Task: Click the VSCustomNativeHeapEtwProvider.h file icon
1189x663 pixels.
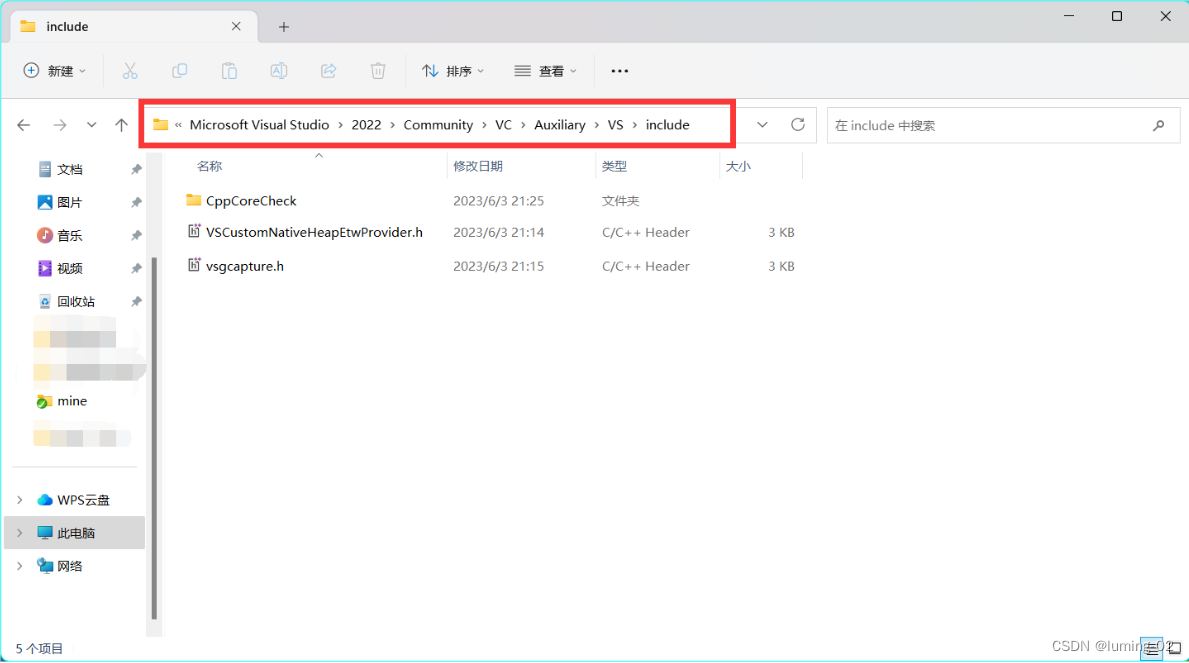Action: [x=194, y=232]
